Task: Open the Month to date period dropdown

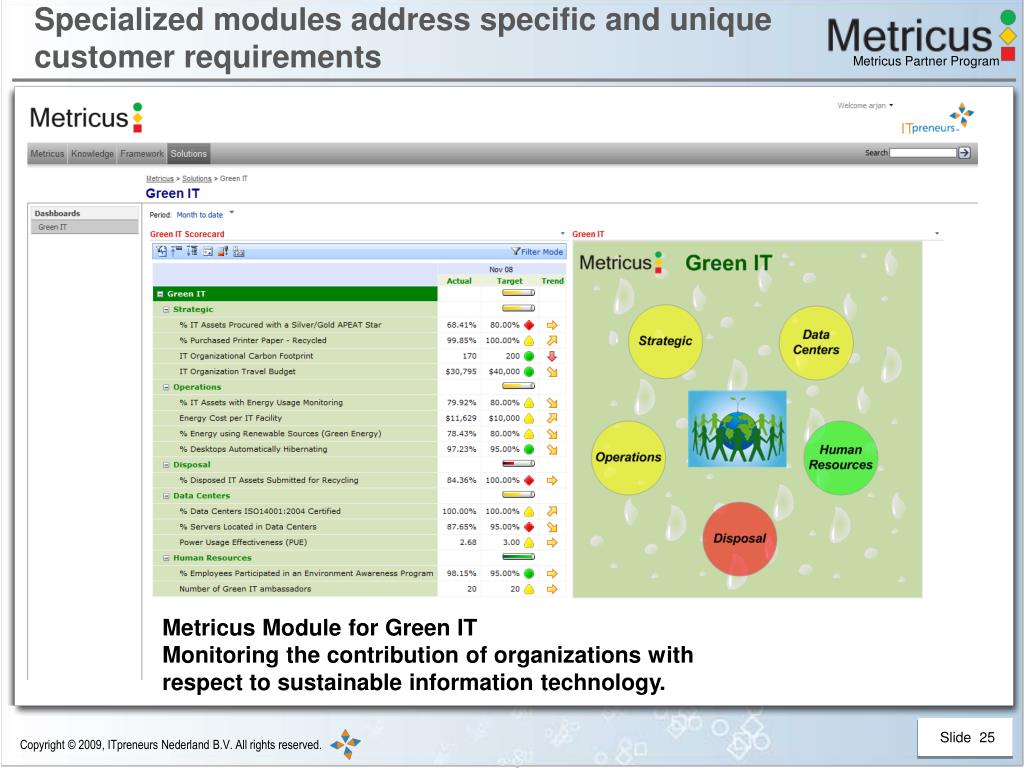Action: click(x=204, y=215)
